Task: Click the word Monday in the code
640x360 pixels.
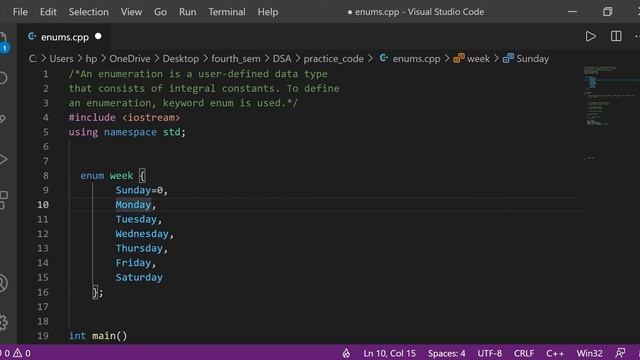Action: tap(133, 204)
